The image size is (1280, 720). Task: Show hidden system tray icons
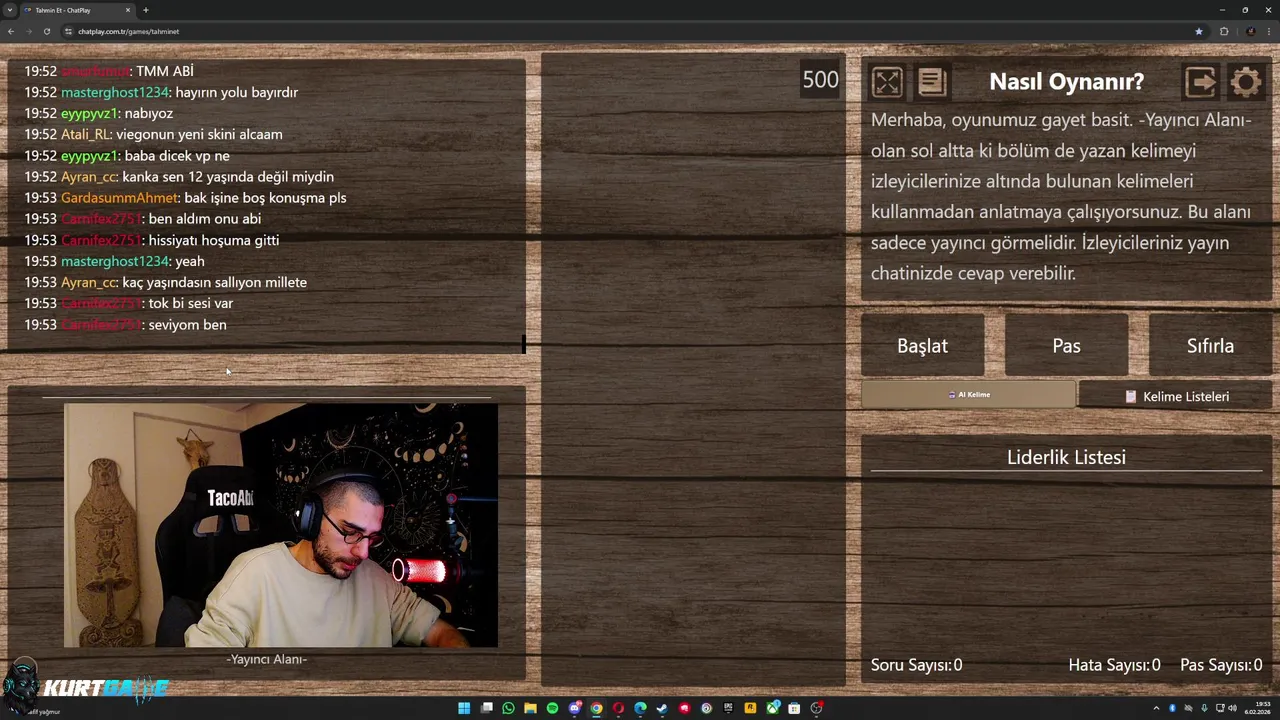1156,708
